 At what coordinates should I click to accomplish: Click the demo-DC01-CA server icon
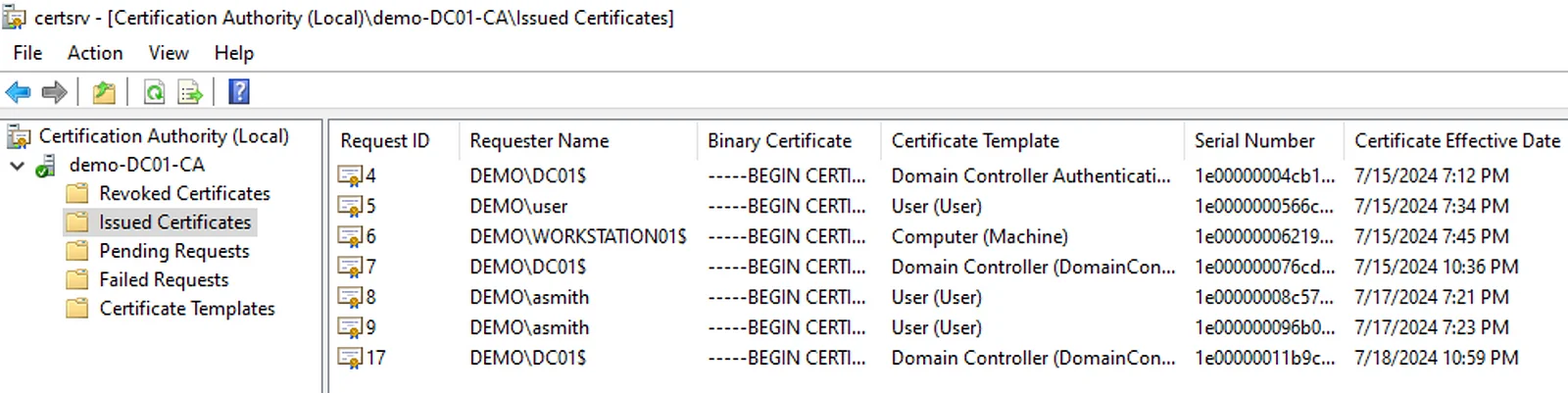46,166
